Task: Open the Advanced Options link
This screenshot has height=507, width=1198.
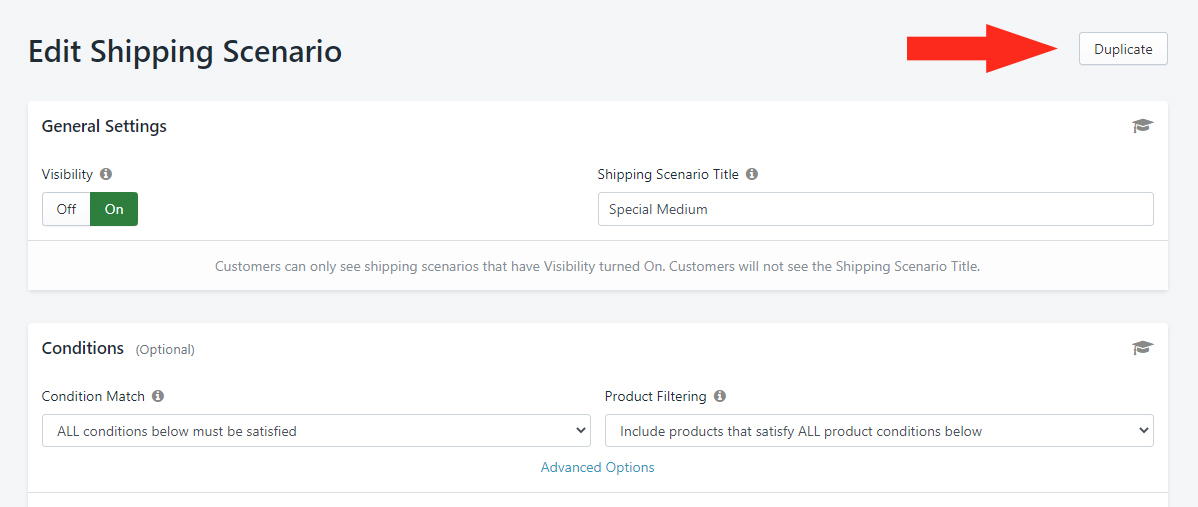Action: point(597,467)
